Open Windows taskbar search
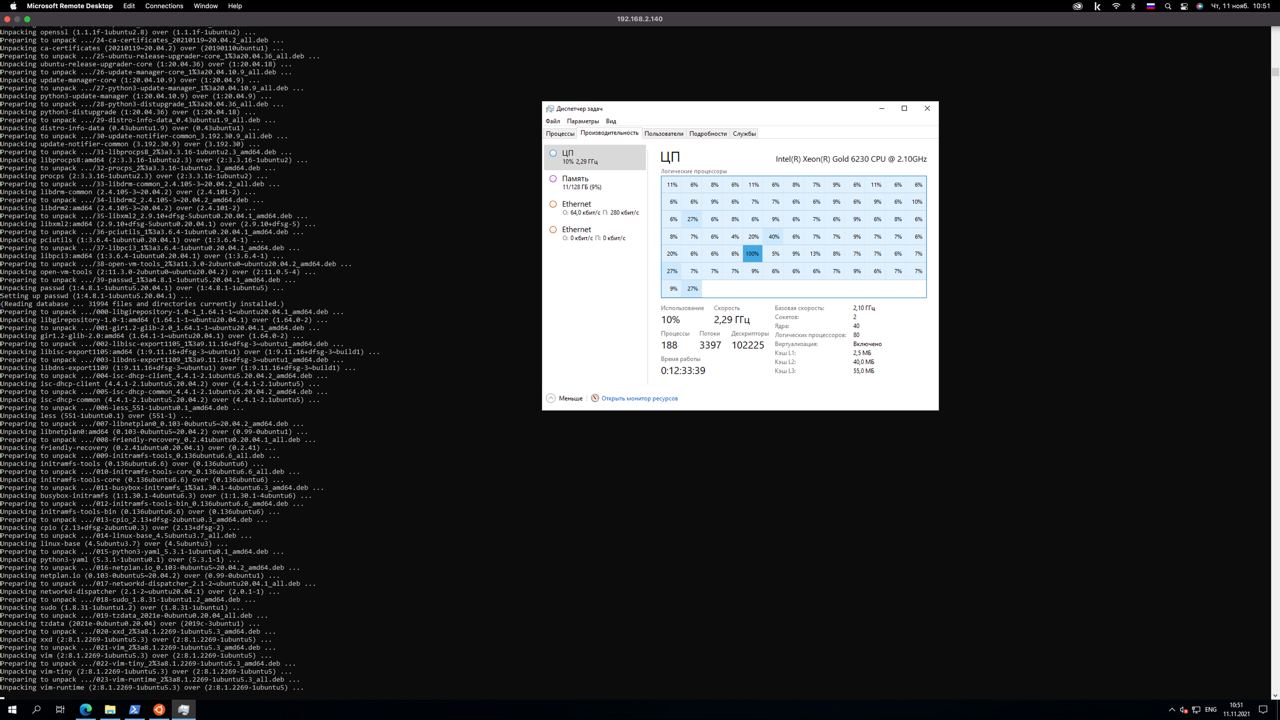Screen dimensions: 1280x720 point(36,709)
